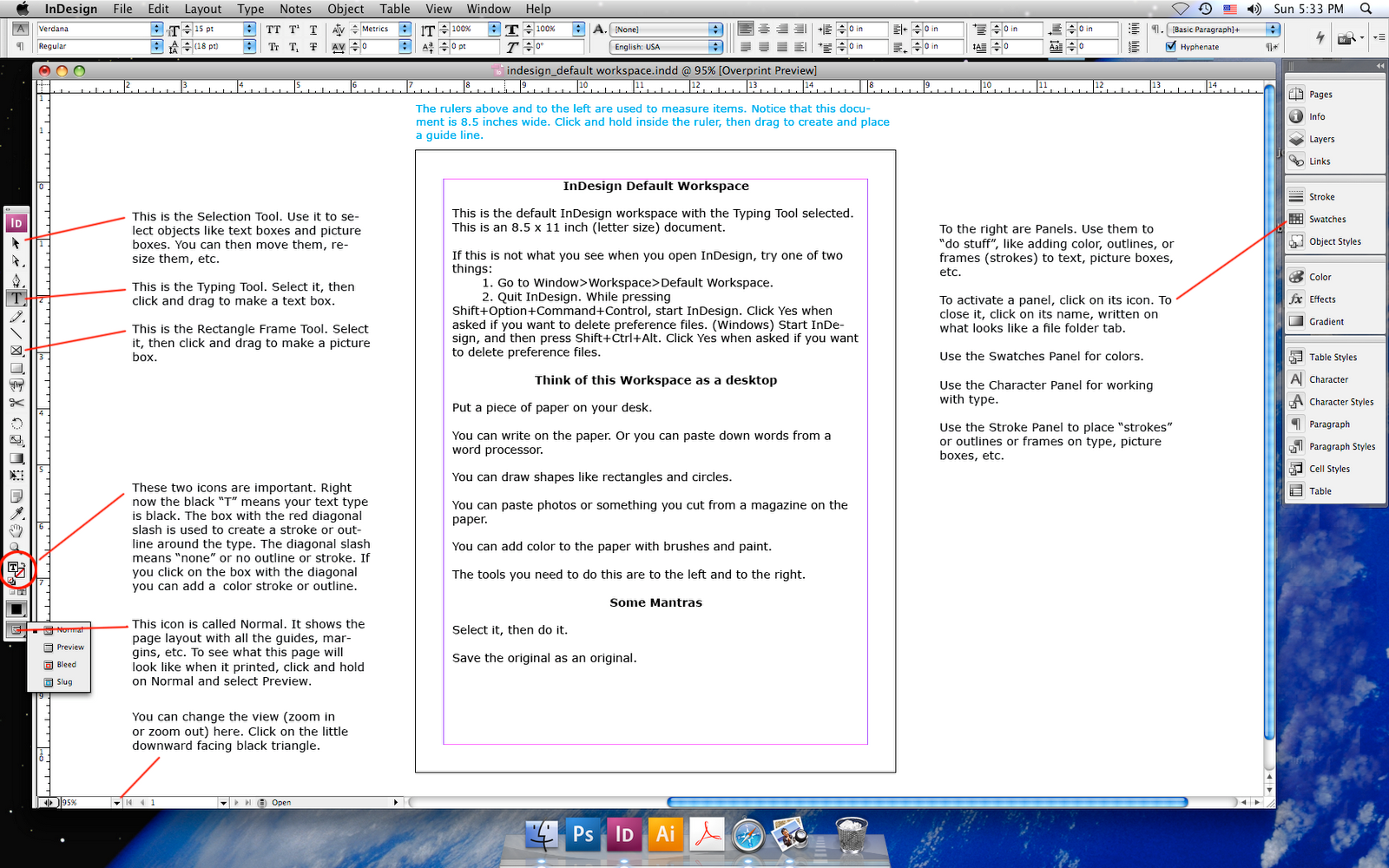The image size is (1389, 868).
Task: Select the Rectangle Frame tool
Action: (16, 351)
